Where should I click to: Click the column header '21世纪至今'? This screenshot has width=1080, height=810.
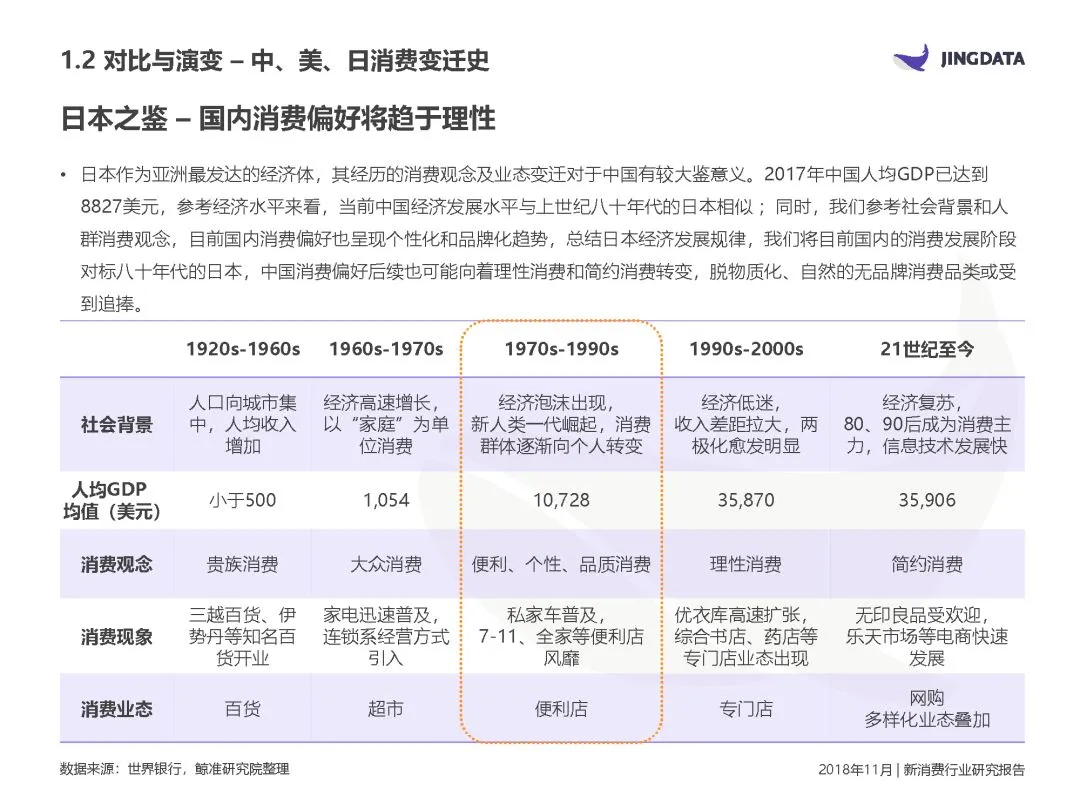point(927,349)
